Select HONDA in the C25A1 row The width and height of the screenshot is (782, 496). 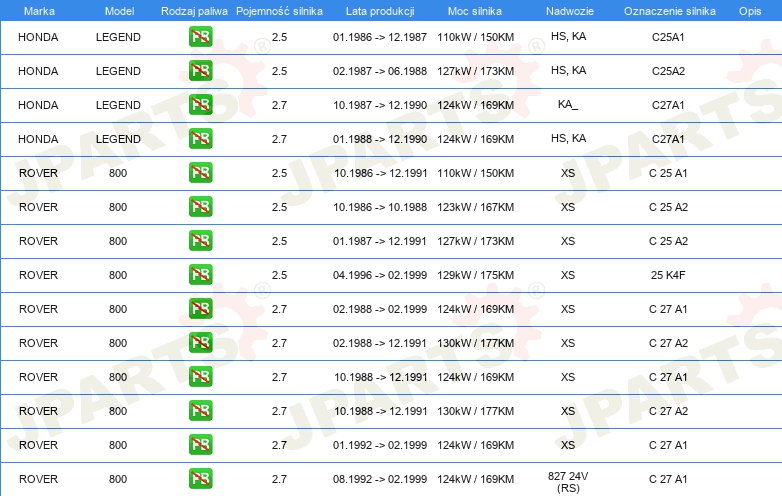[38, 37]
